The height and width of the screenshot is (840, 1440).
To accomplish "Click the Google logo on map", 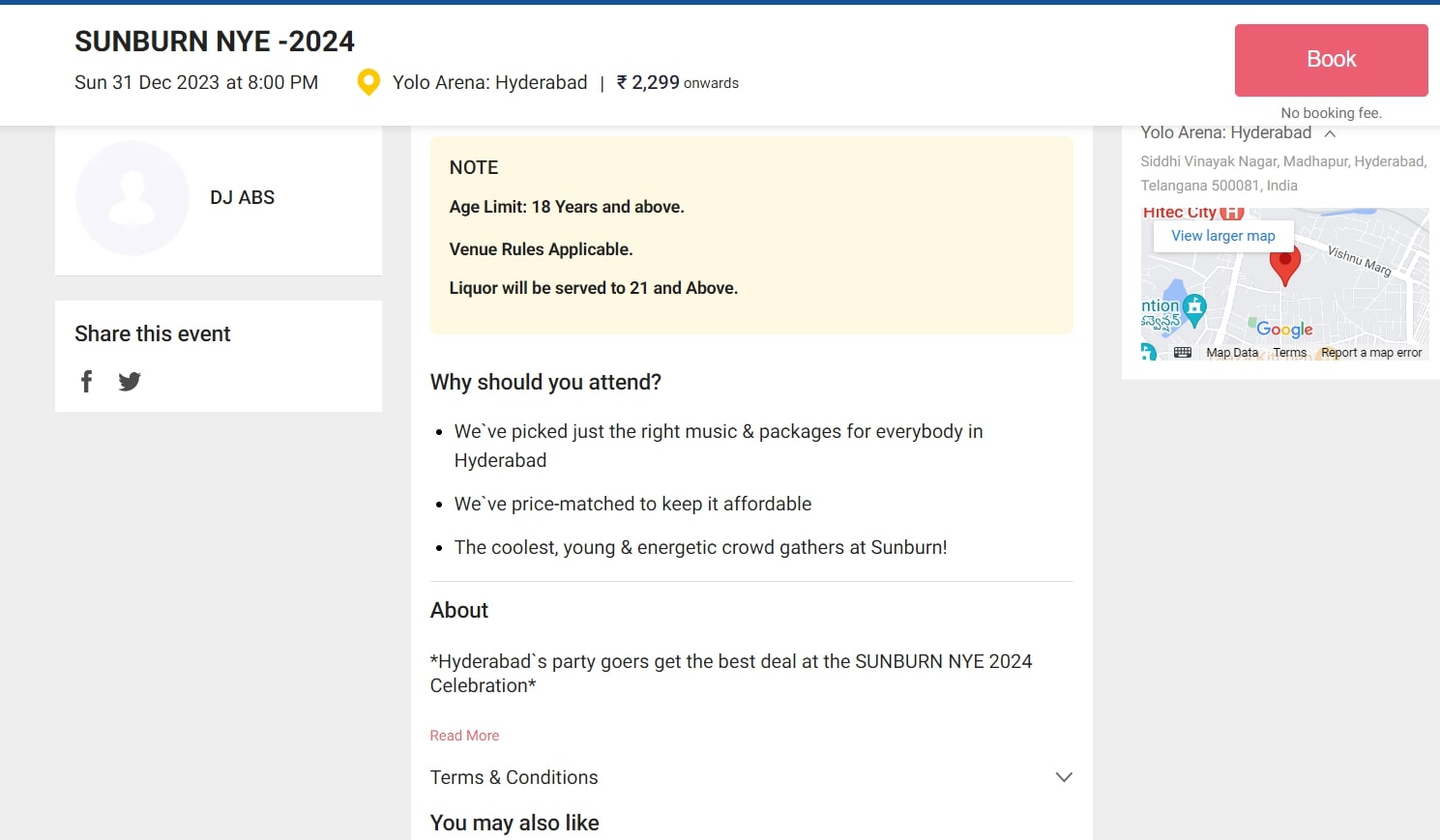I will click(x=1284, y=330).
